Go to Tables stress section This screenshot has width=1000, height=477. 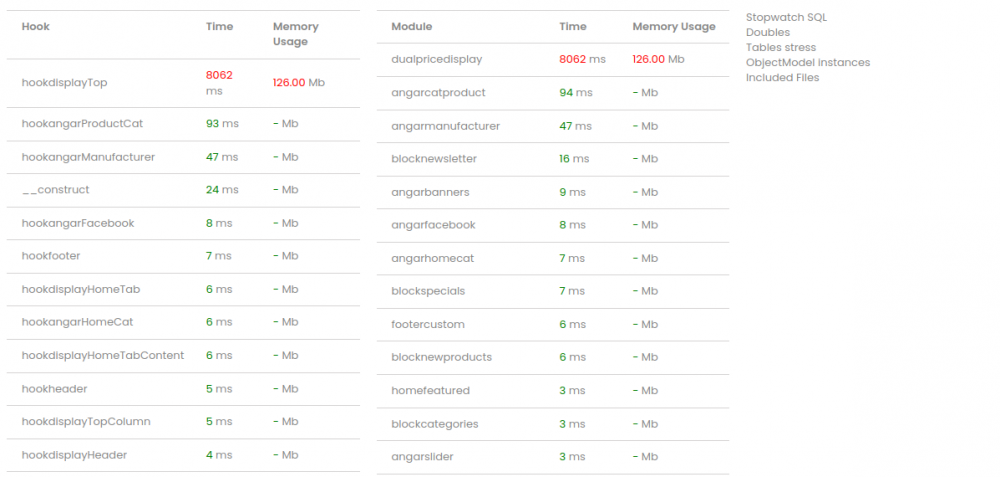click(781, 47)
